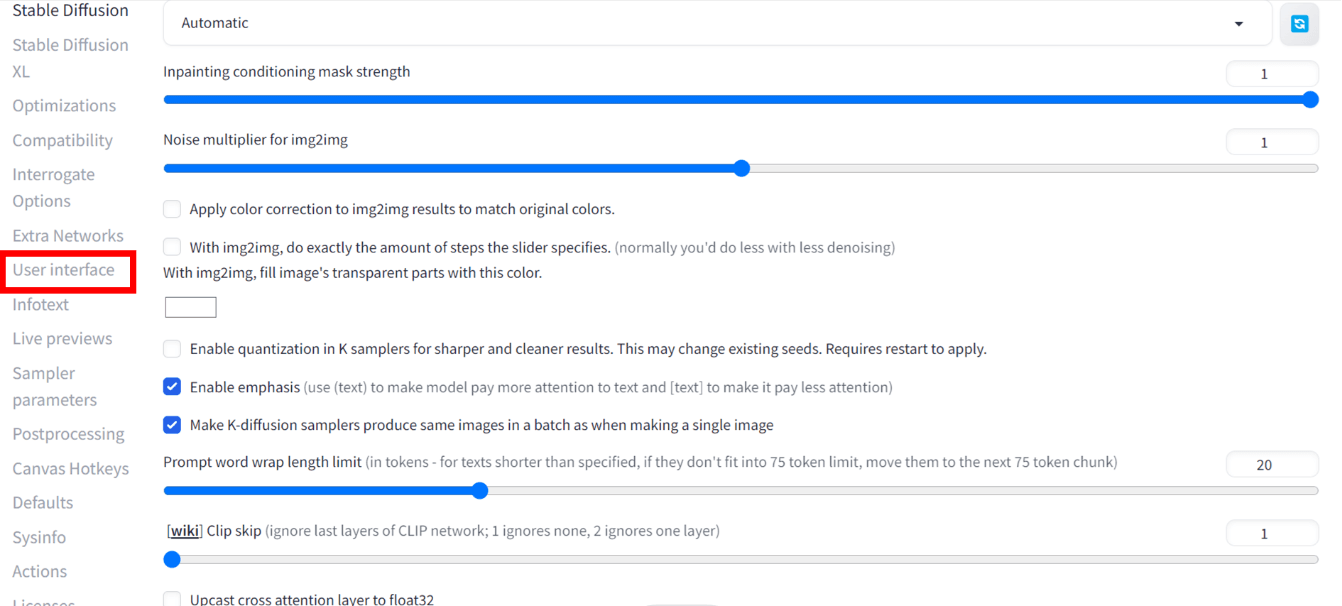Open the Automatic dropdown arrow

pyautogui.click(x=1239, y=24)
